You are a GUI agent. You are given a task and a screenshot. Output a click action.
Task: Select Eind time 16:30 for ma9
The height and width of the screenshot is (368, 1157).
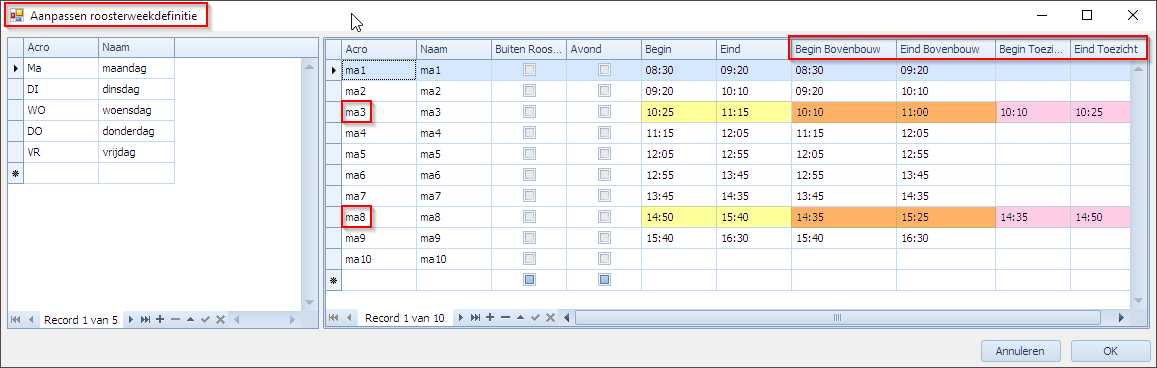click(753, 238)
